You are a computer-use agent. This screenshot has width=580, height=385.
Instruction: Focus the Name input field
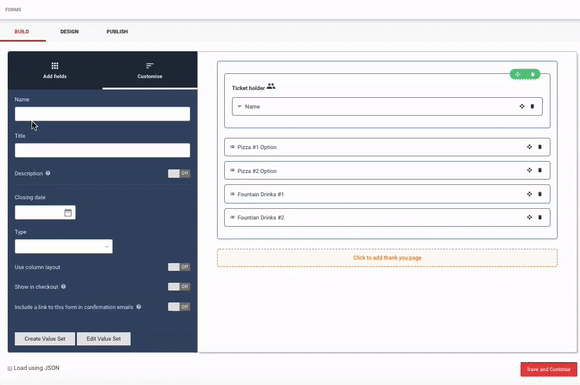coord(102,114)
